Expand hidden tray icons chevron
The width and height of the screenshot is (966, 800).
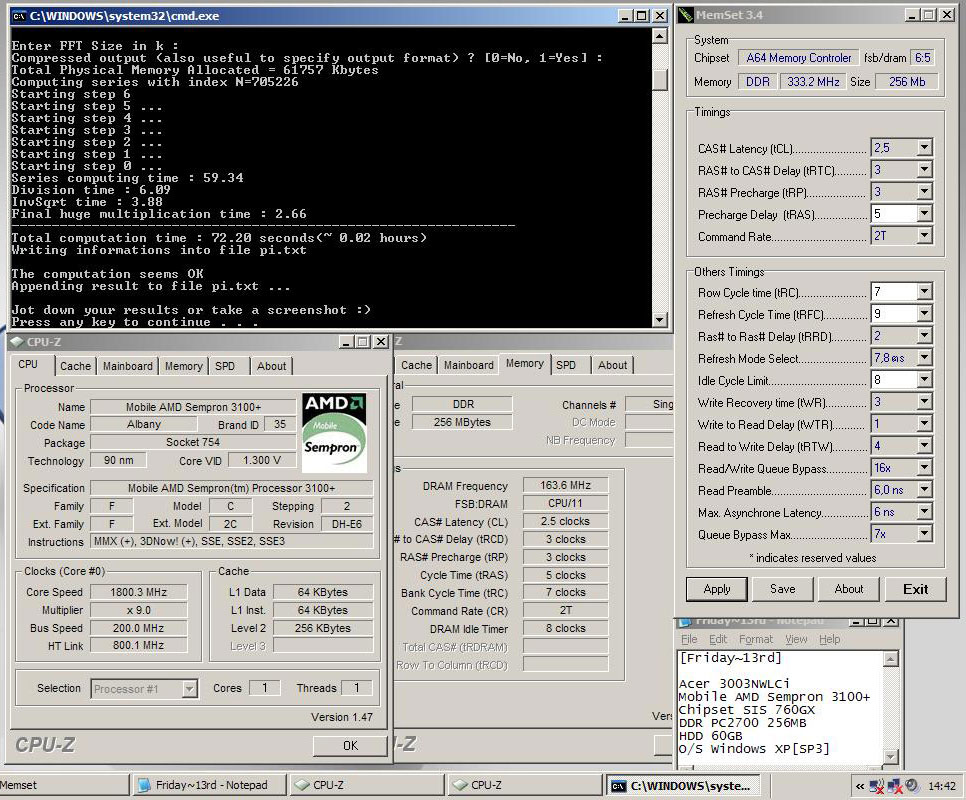859,786
